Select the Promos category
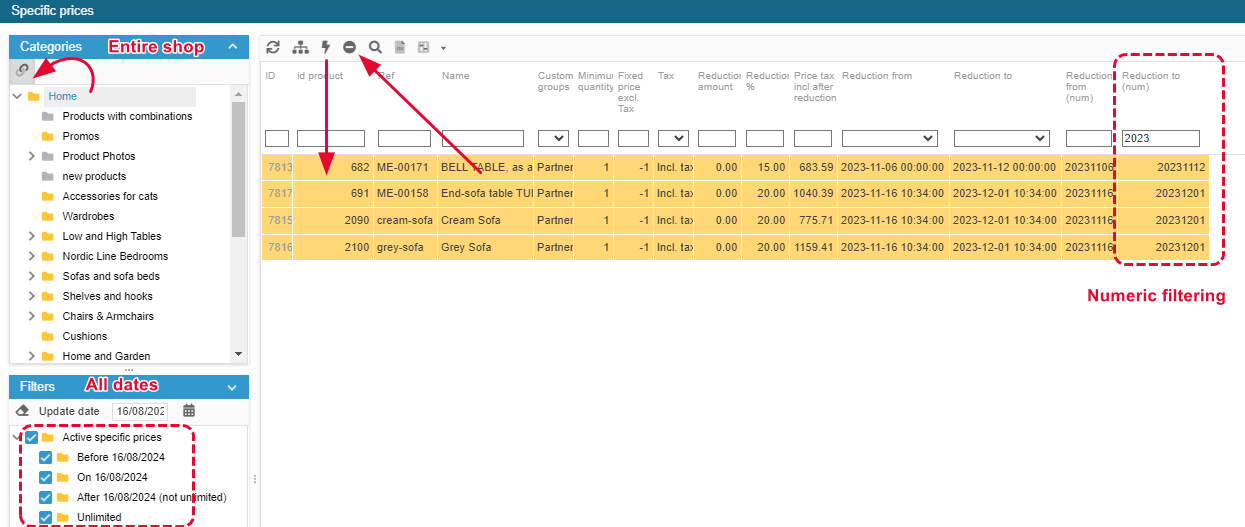Image resolution: width=1245 pixels, height=527 pixels. [x=81, y=136]
